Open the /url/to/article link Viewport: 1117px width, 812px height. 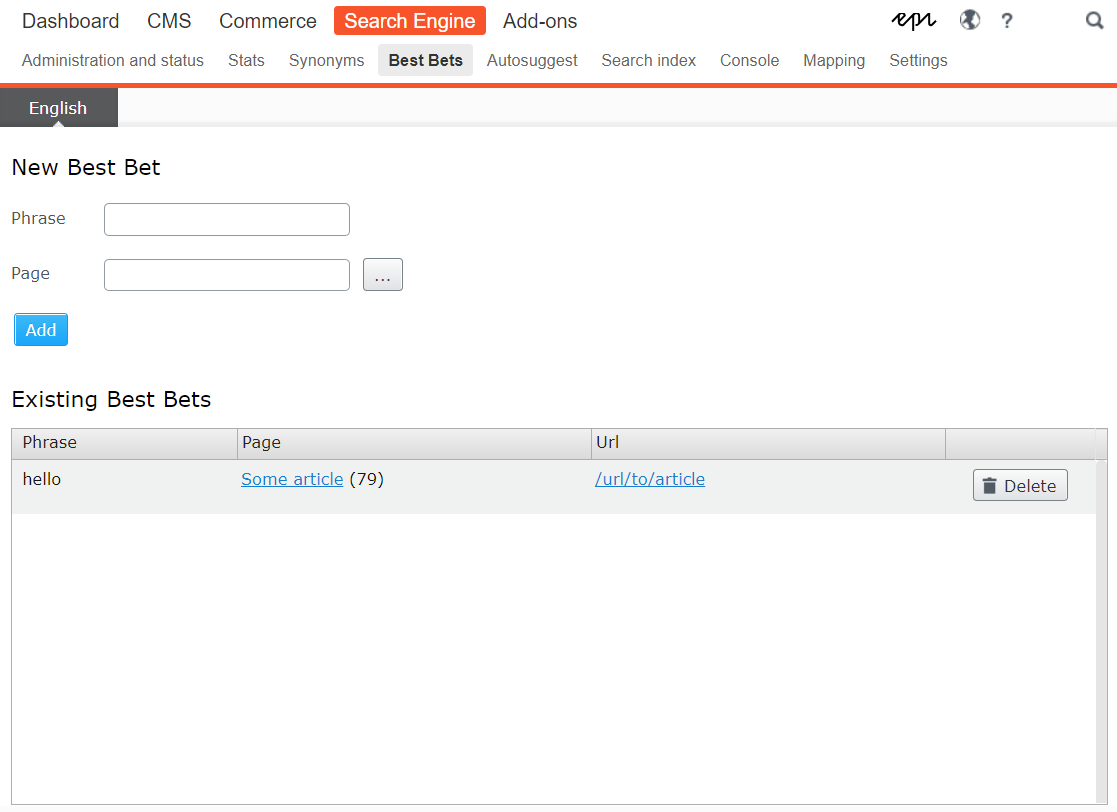(650, 479)
